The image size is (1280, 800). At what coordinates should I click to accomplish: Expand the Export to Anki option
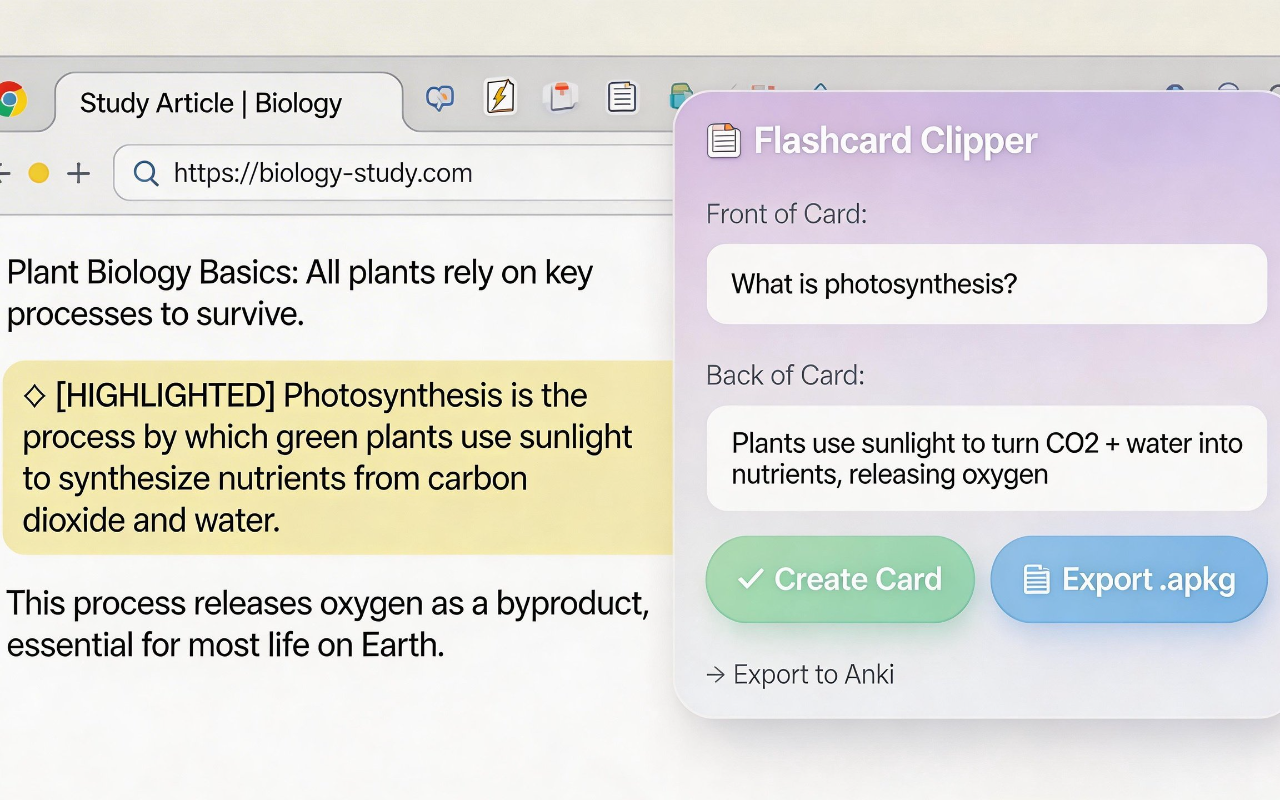[800, 674]
